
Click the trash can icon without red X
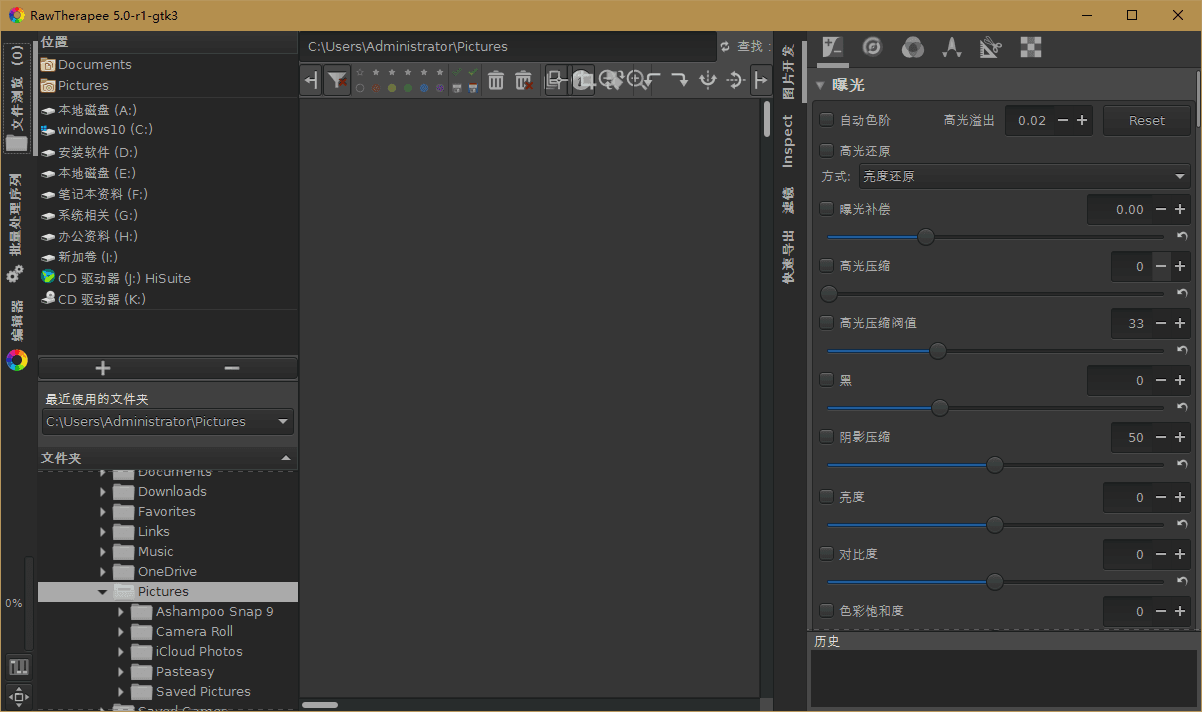pos(495,80)
